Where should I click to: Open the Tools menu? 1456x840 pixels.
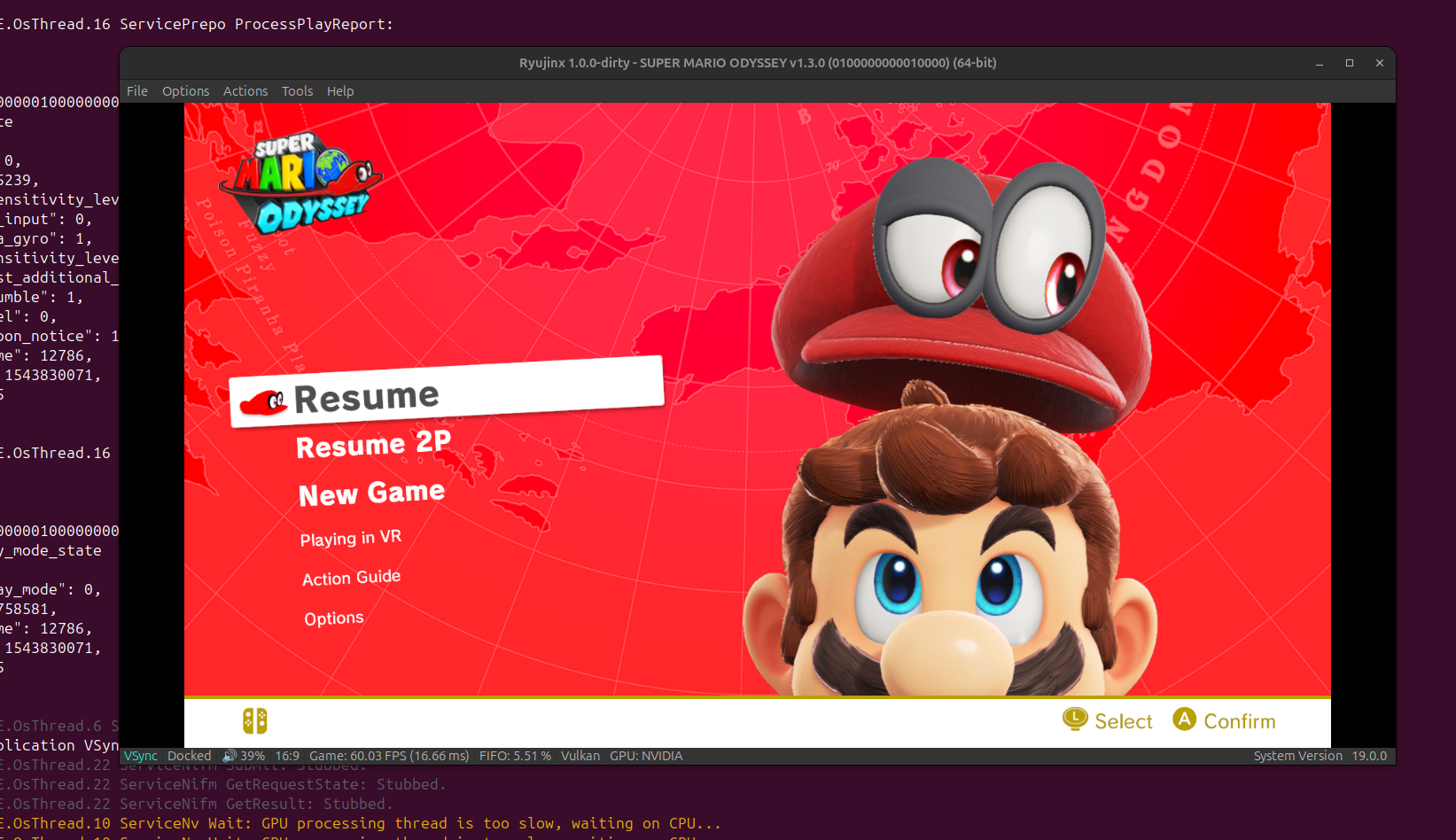[297, 91]
